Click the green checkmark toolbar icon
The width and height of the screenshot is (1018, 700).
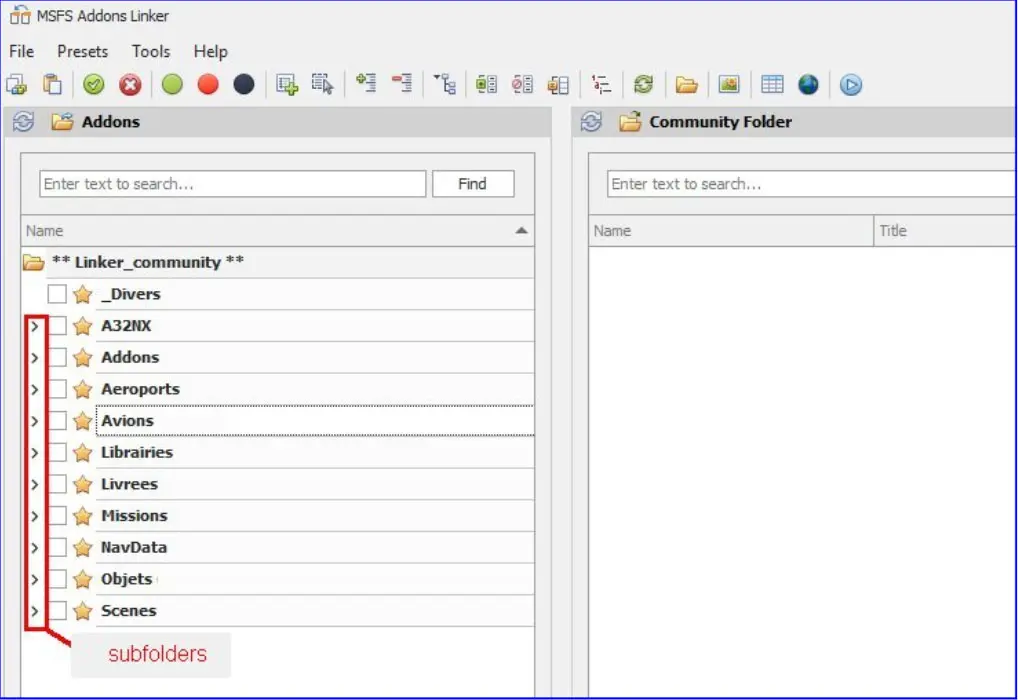93,84
